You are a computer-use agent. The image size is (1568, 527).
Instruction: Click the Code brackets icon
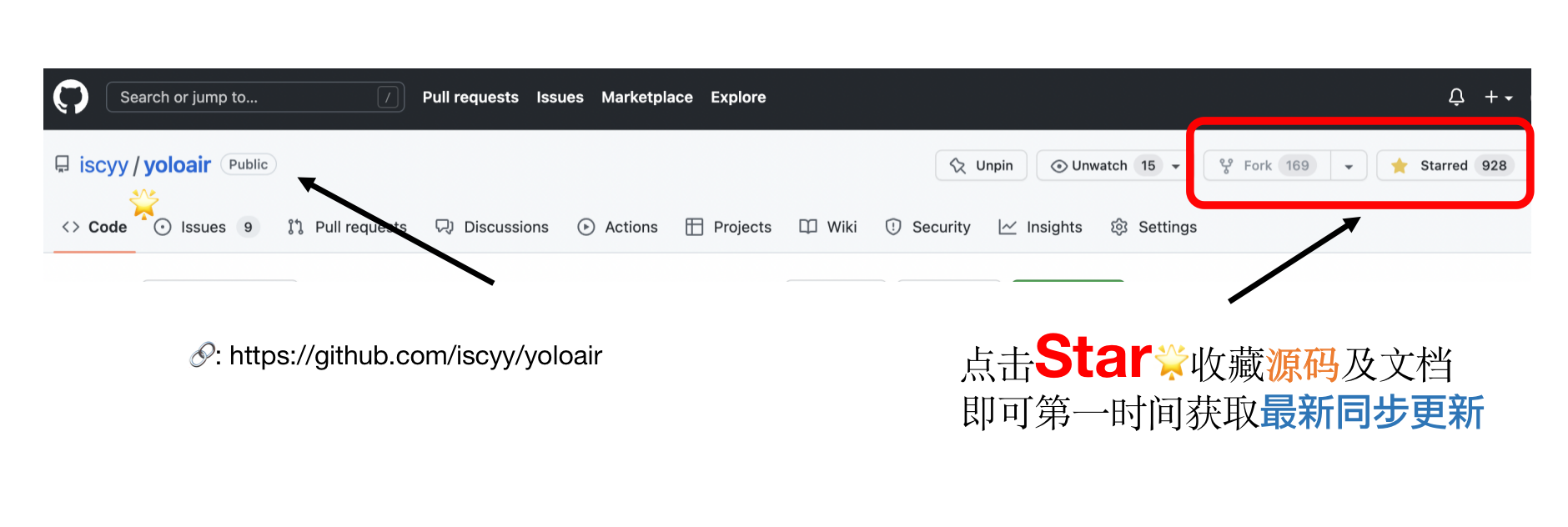[71, 227]
